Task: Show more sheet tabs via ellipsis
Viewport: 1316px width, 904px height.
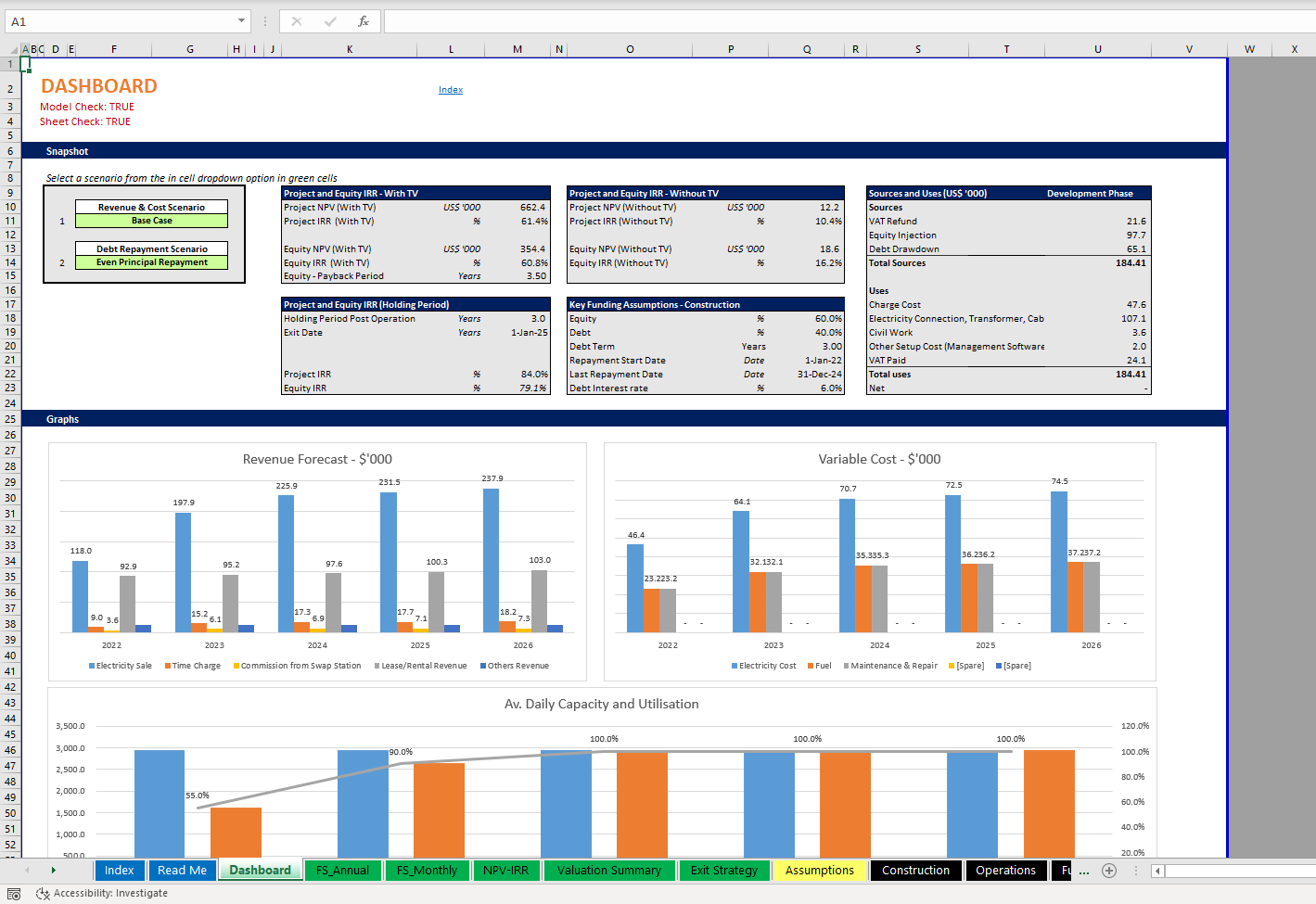Action: [1083, 871]
